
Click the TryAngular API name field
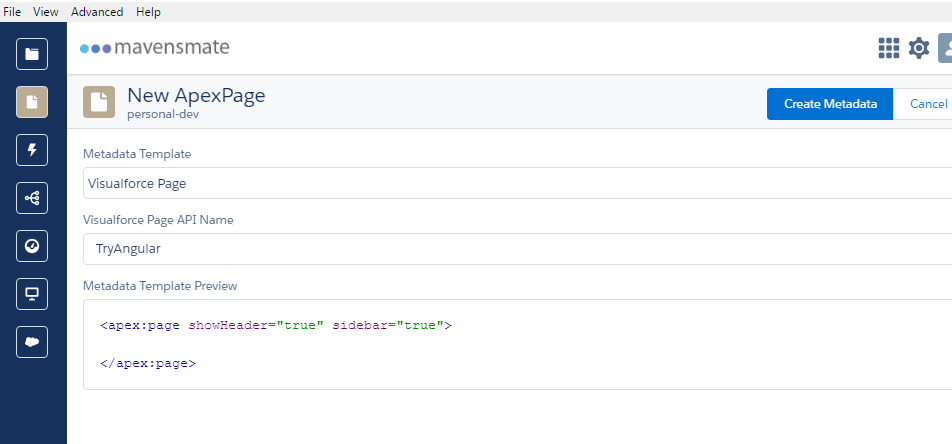tap(517, 248)
